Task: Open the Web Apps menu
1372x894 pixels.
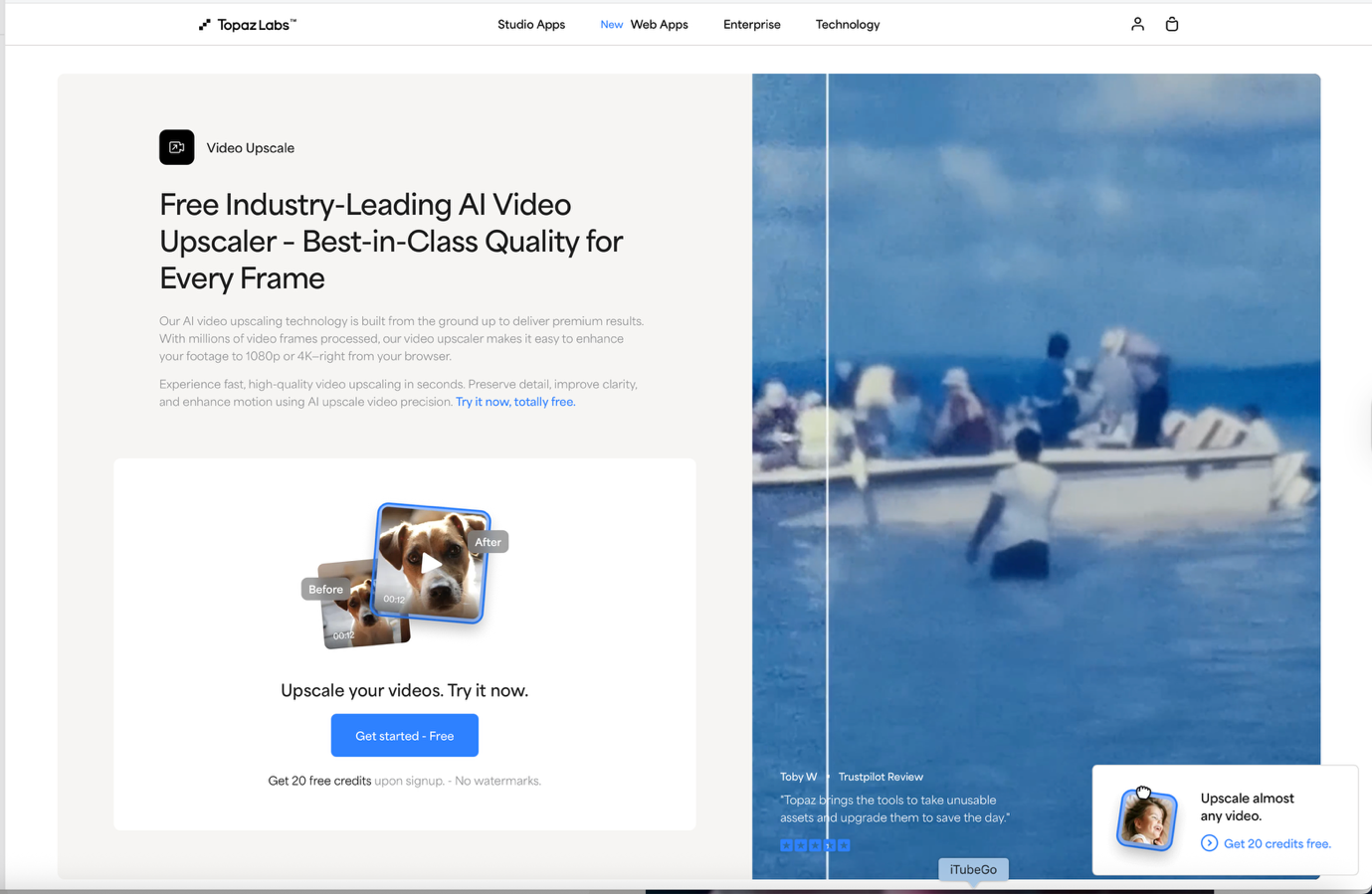Action: [x=659, y=25]
